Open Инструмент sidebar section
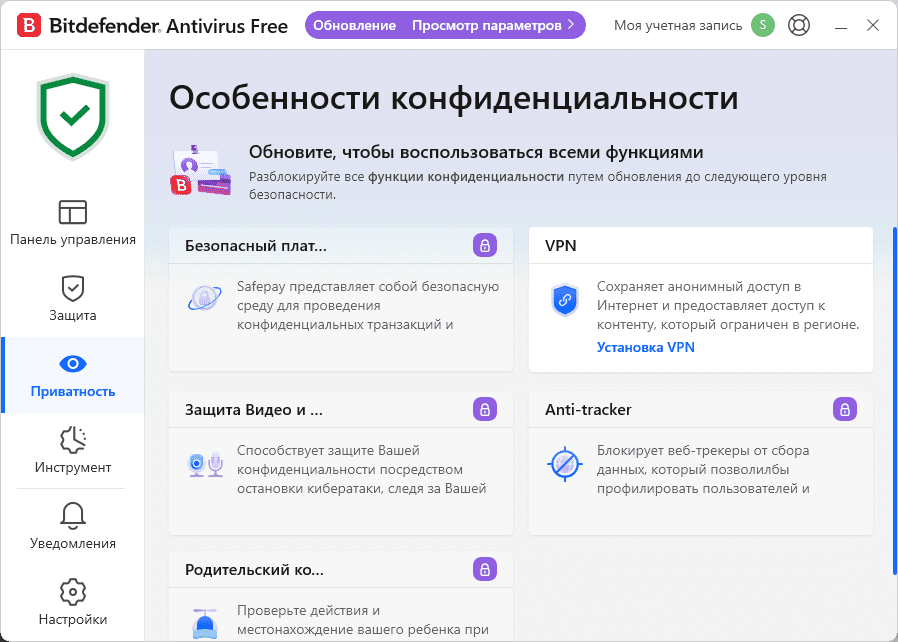The height and width of the screenshot is (642, 898). click(73, 451)
